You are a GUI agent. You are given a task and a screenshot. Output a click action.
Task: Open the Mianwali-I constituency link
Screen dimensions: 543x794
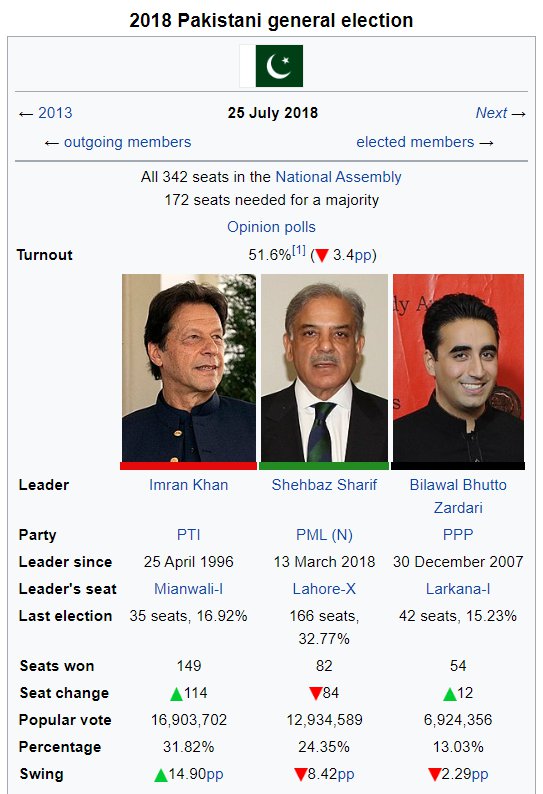pyautogui.click(x=188, y=589)
